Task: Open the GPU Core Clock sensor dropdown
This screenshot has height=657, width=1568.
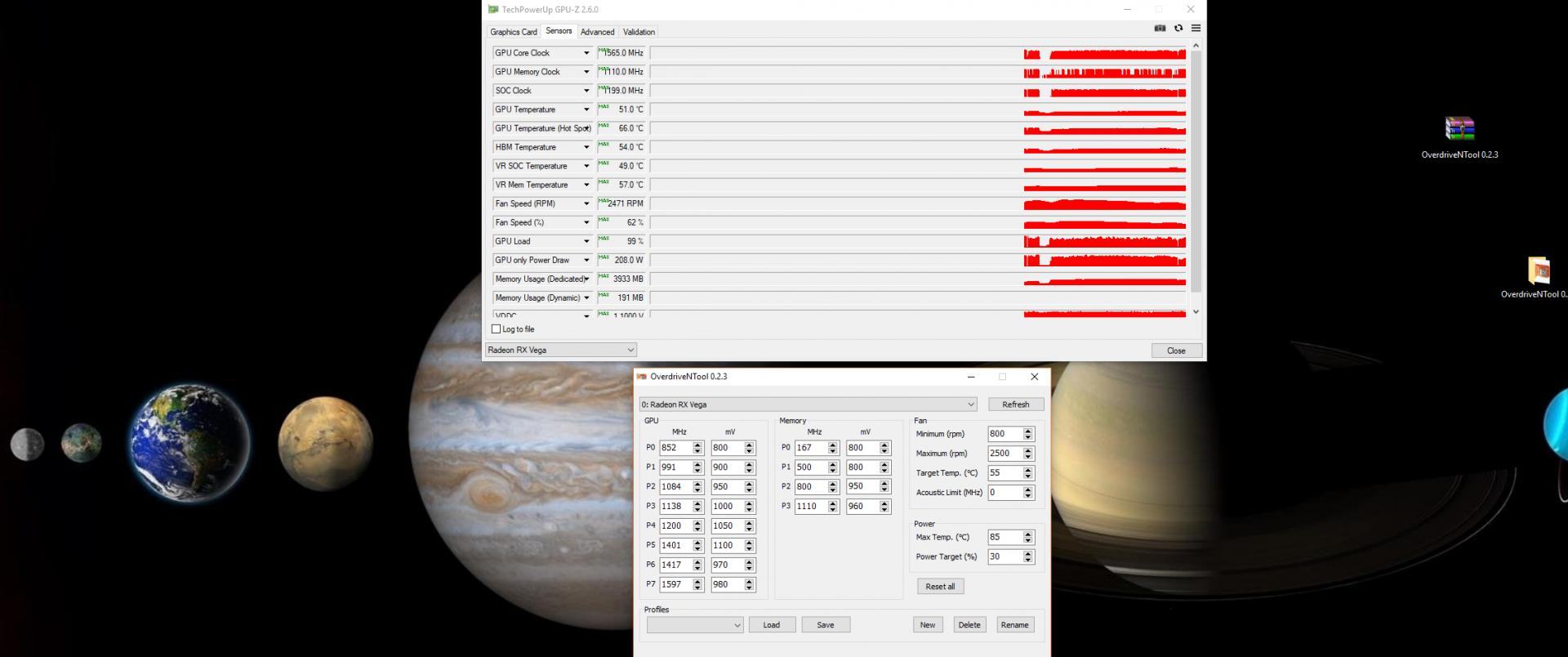Action: [586, 53]
